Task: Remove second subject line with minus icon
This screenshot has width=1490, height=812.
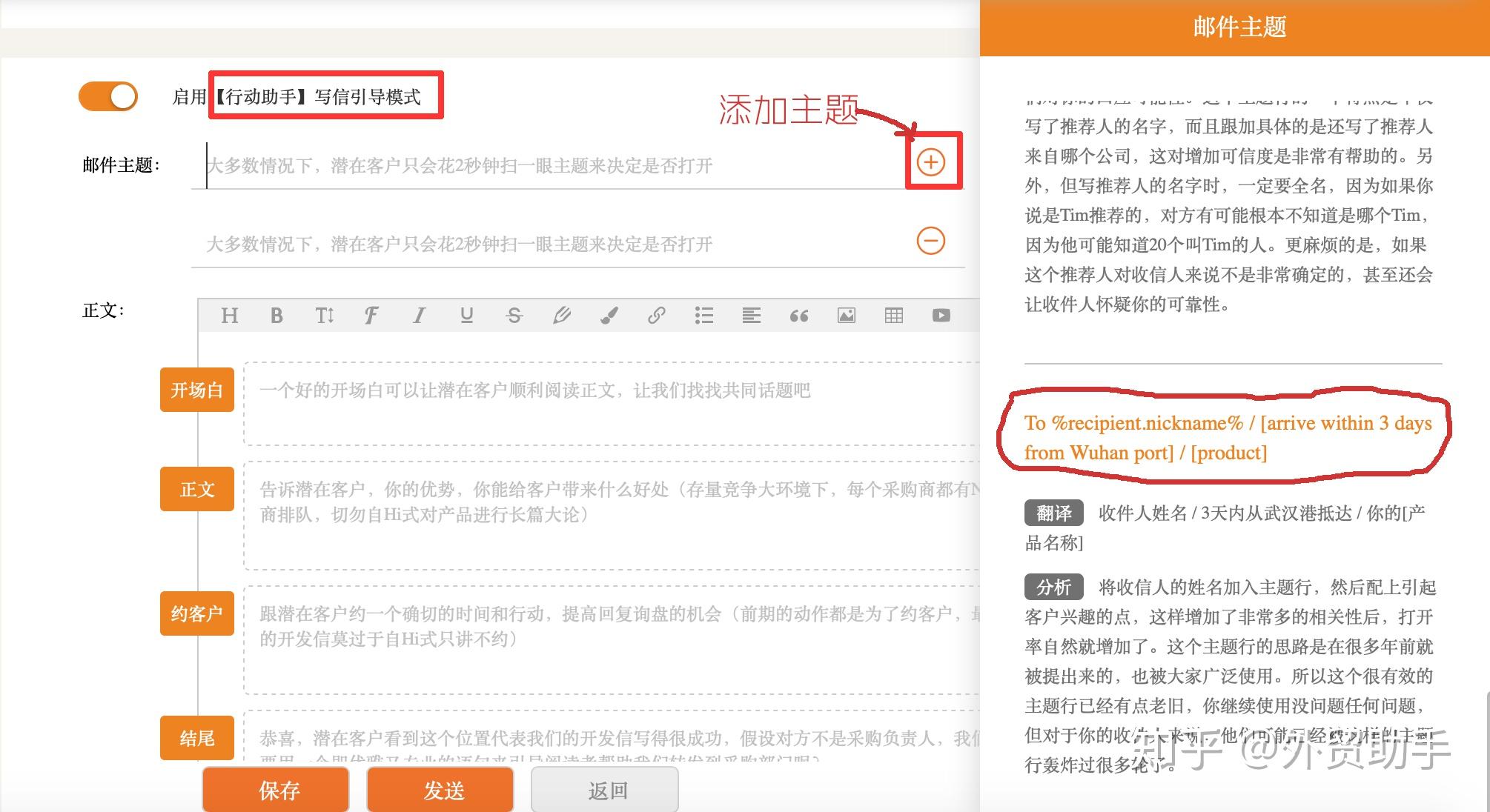Action: 930,241
